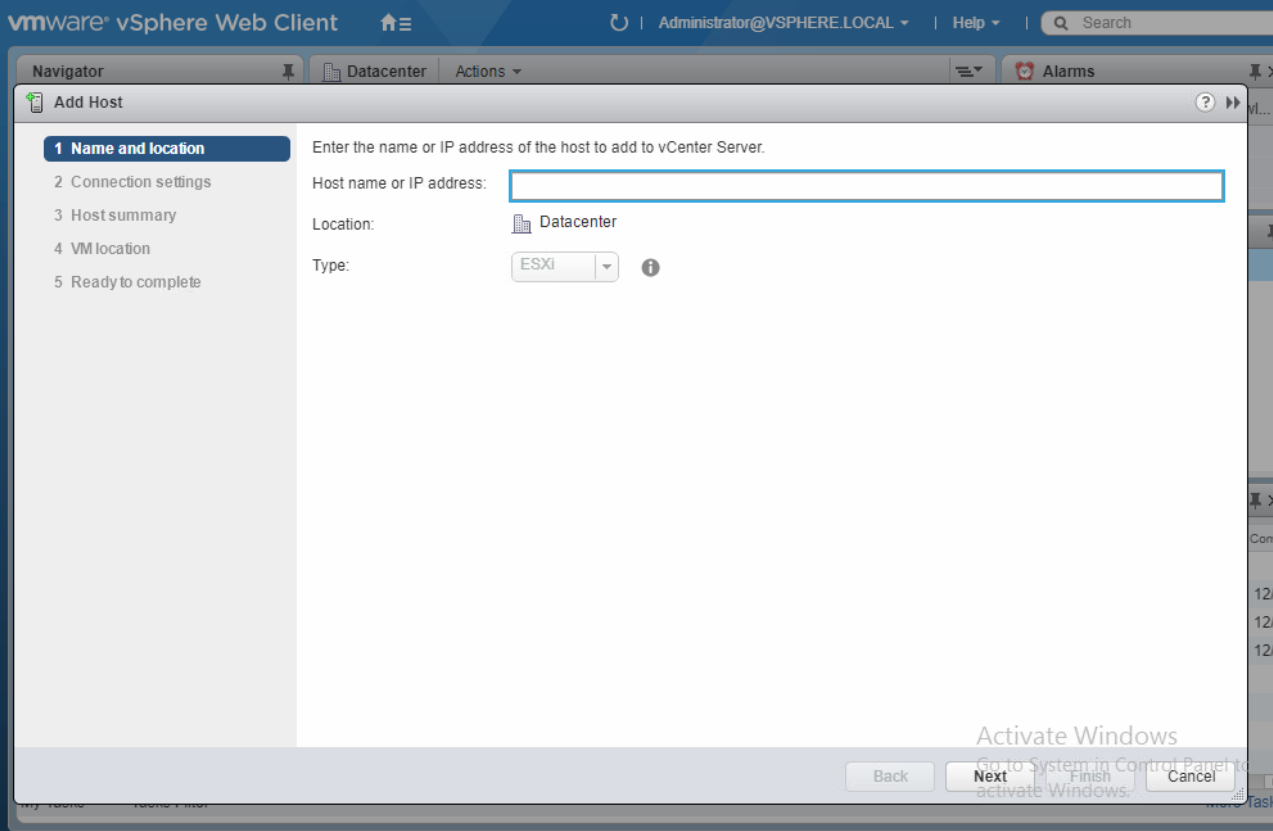Click the Finish button
Viewport: 1273px width, 831px height.
[x=1090, y=776]
